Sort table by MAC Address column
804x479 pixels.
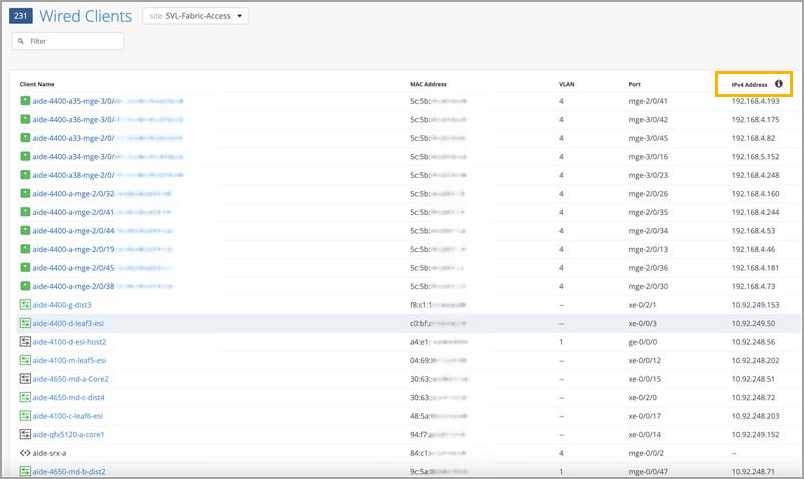[x=428, y=84]
